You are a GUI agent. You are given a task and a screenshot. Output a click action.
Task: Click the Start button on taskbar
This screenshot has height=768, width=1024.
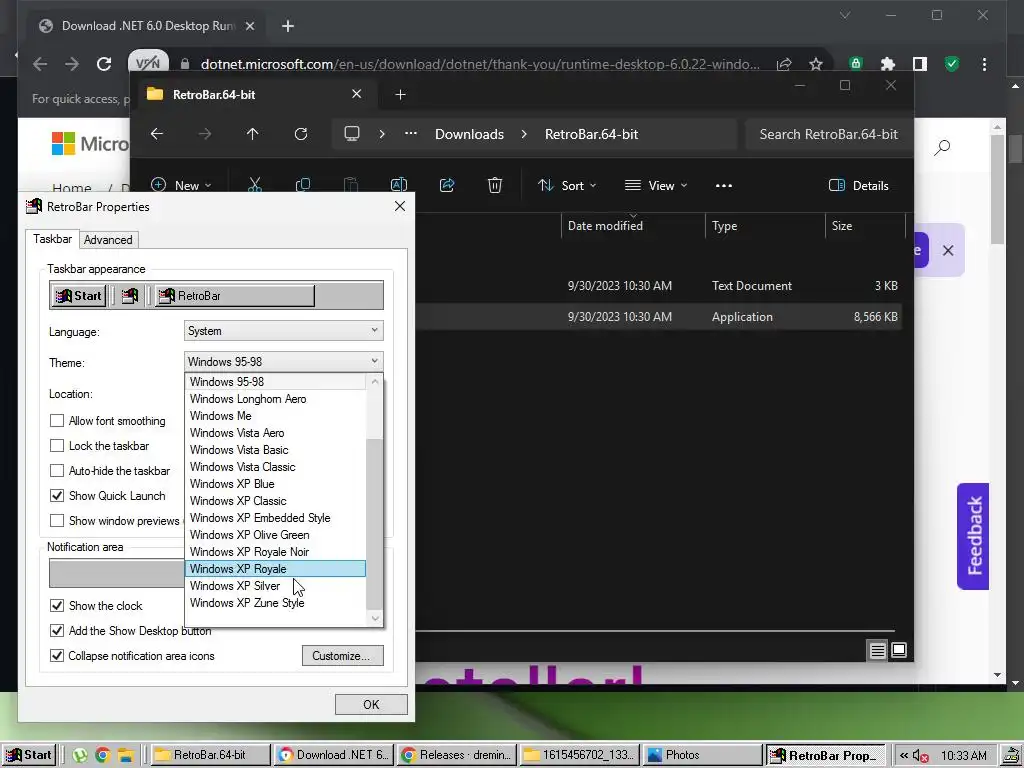coord(29,755)
